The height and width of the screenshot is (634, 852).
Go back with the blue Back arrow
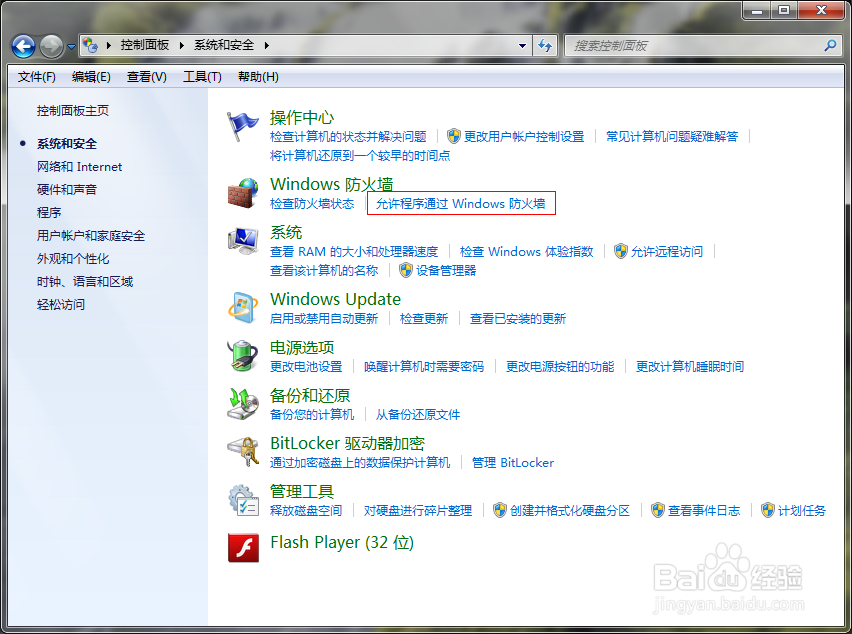(x=23, y=46)
